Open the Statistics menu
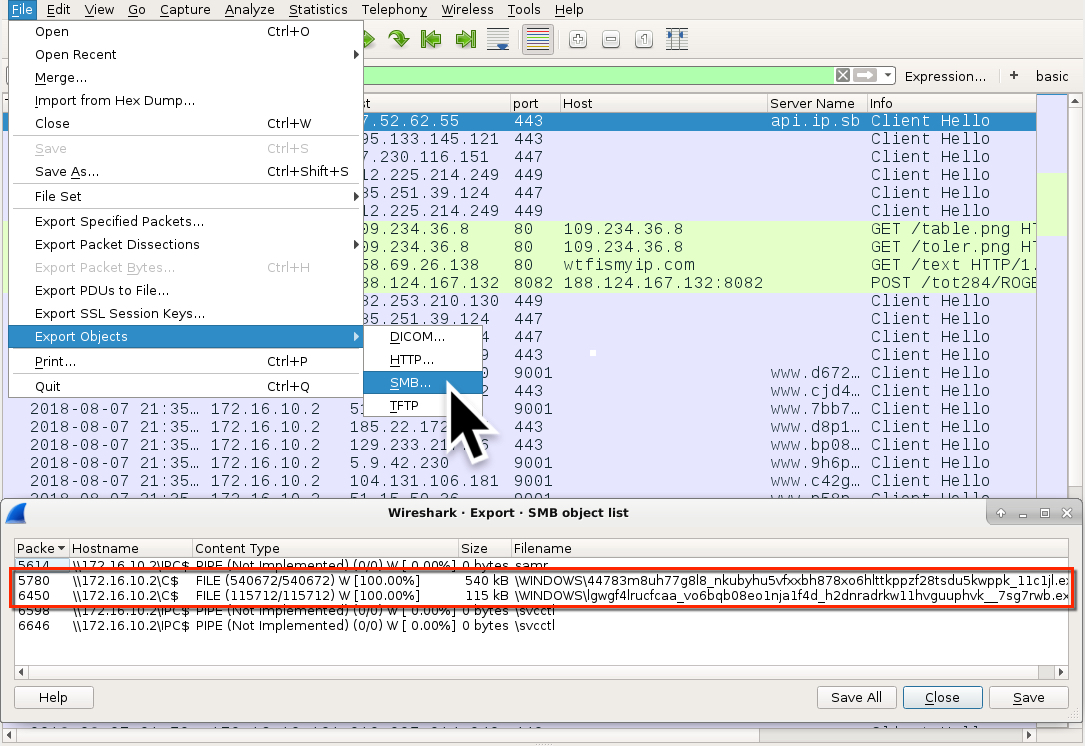 tap(318, 10)
